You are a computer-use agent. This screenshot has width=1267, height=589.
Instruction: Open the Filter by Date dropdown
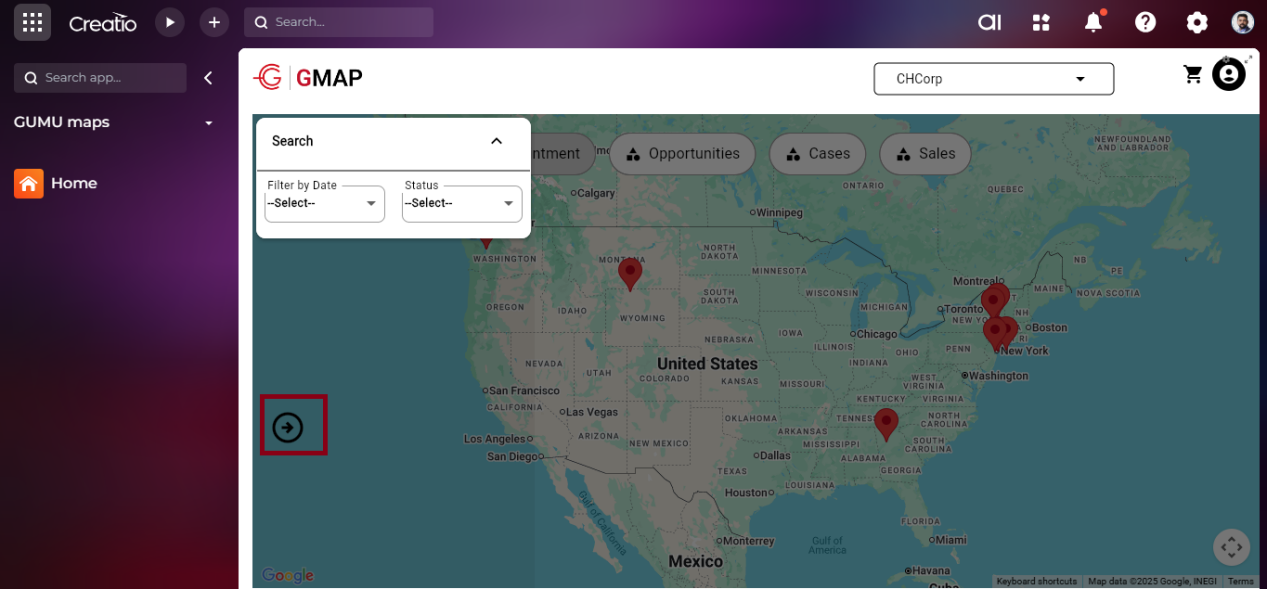tap(324, 203)
